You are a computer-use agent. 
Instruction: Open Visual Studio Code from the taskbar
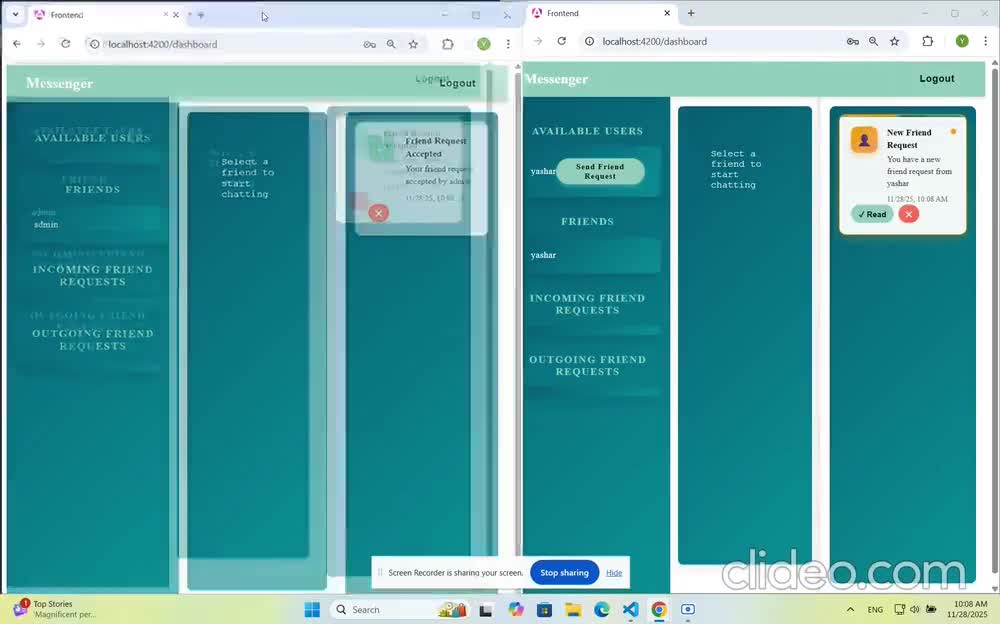(630, 609)
